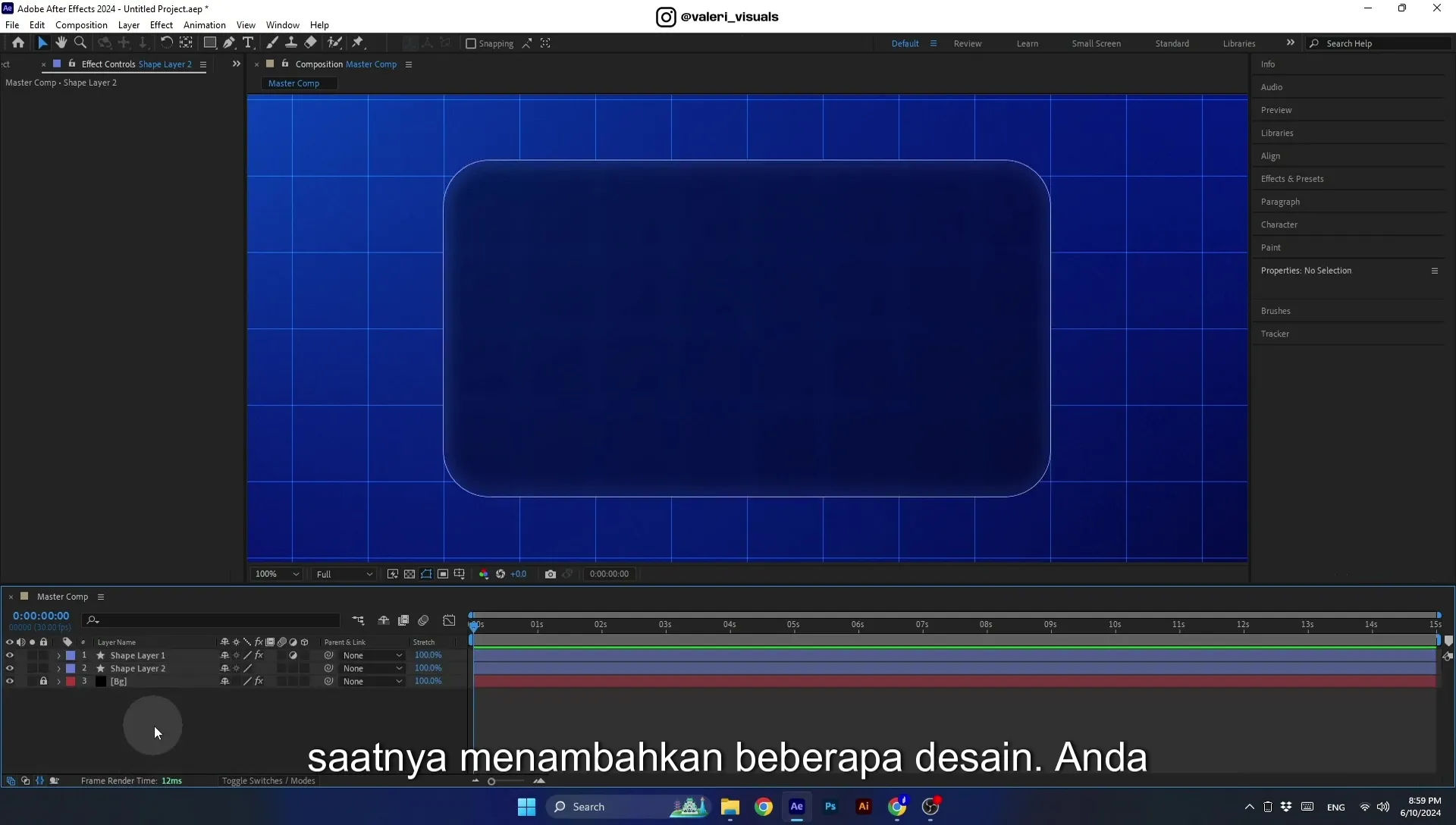
Task: Open the magnification 100% dropdown
Action: (x=277, y=574)
